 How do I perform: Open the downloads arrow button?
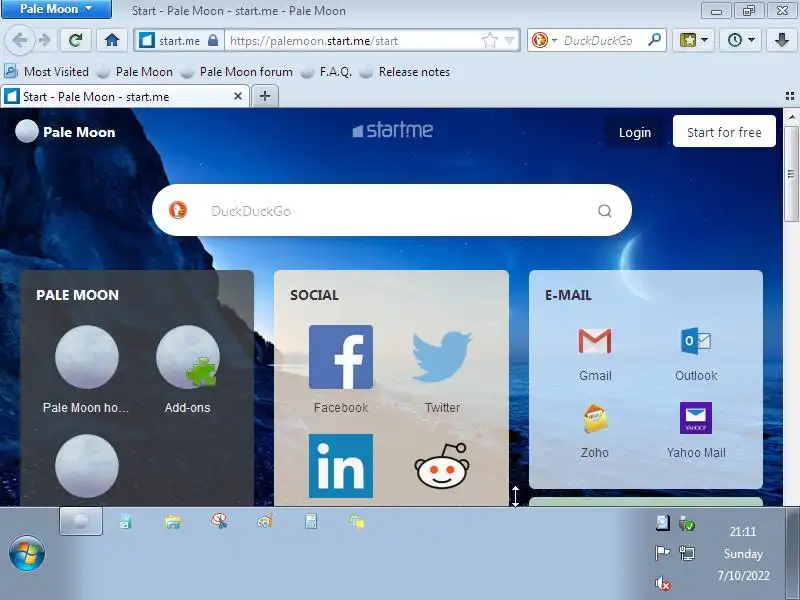[782, 40]
